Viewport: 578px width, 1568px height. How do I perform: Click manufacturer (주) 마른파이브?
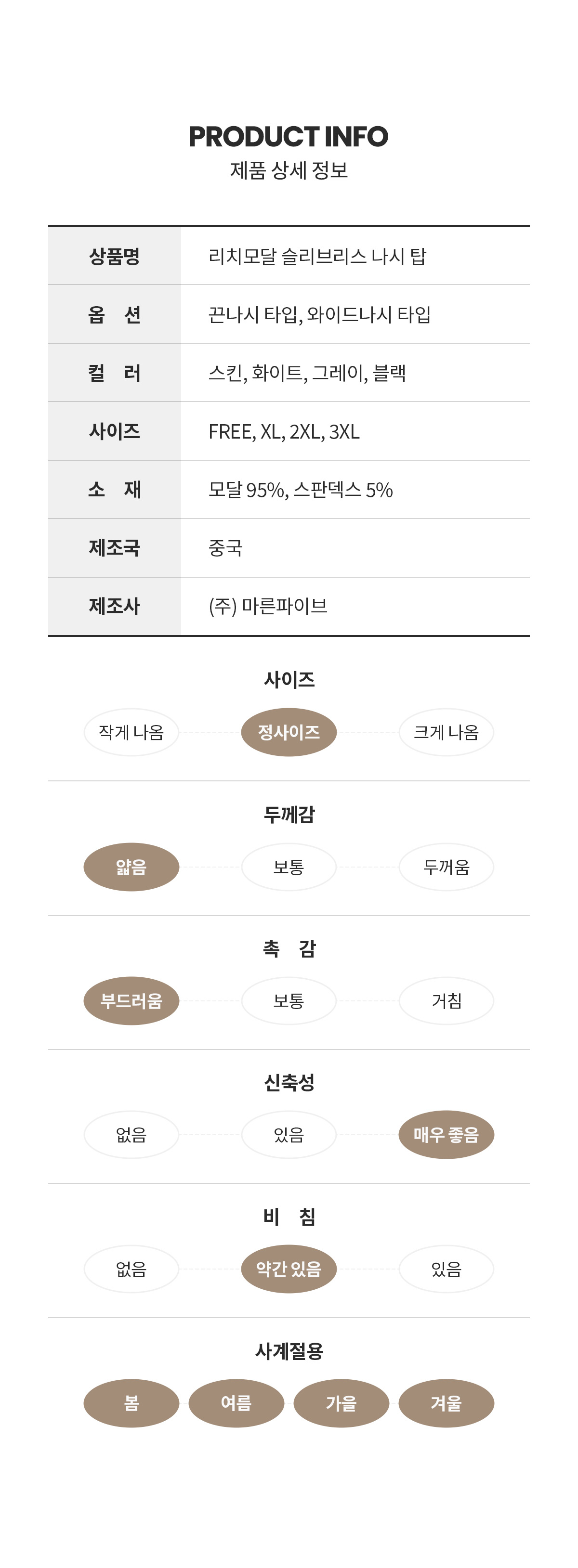point(268,606)
